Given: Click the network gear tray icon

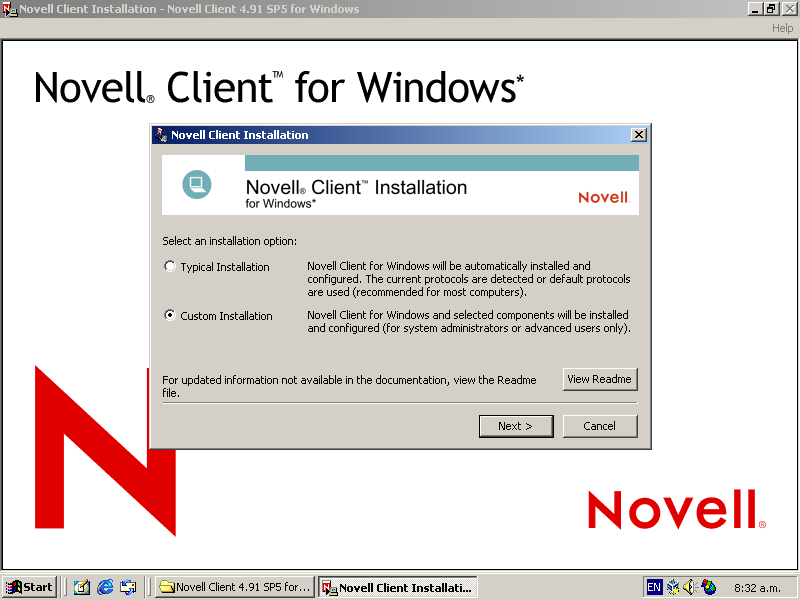Looking at the screenshot, I should (673, 587).
